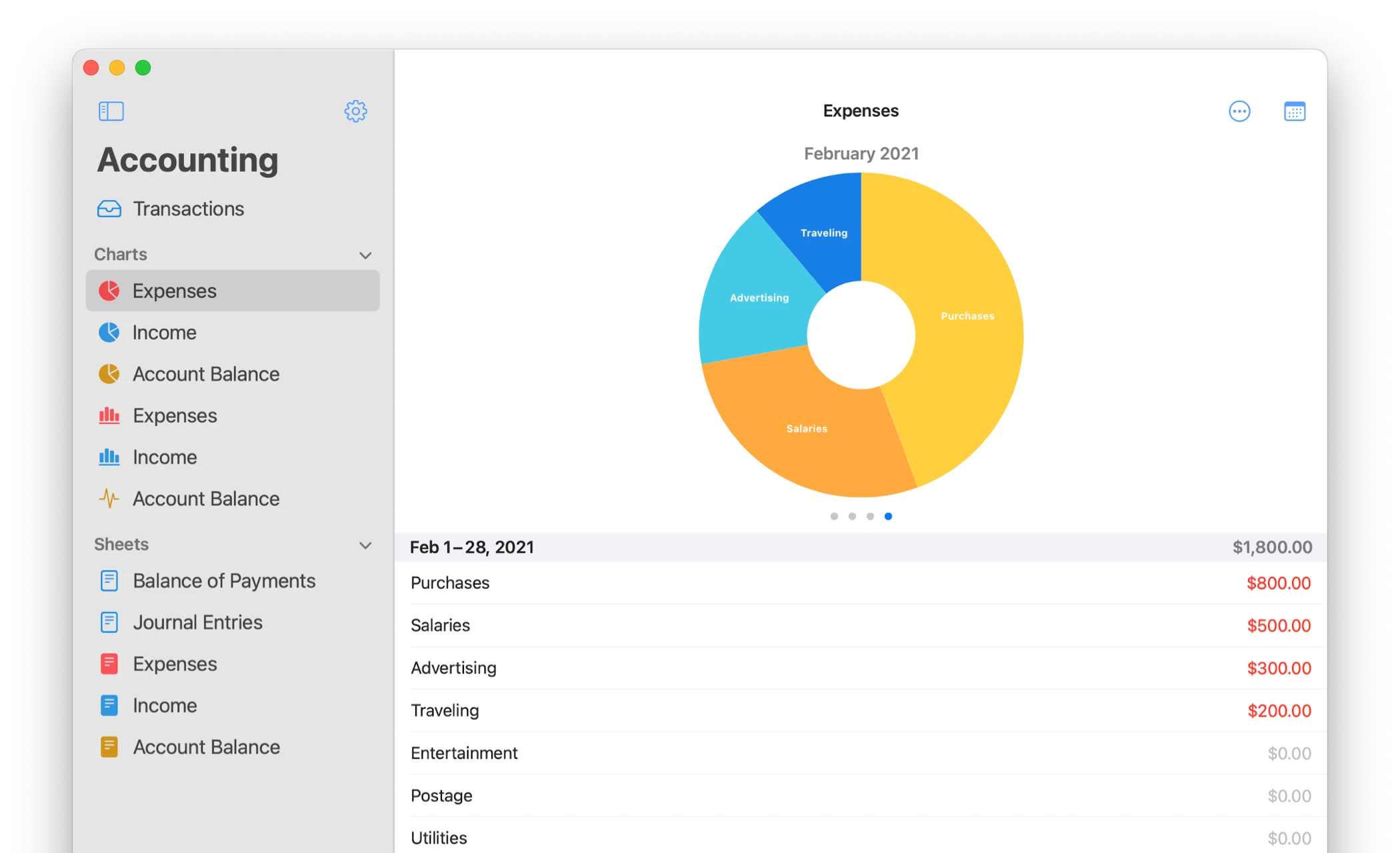
Task: Open the Income bar chart
Action: click(164, 458)
